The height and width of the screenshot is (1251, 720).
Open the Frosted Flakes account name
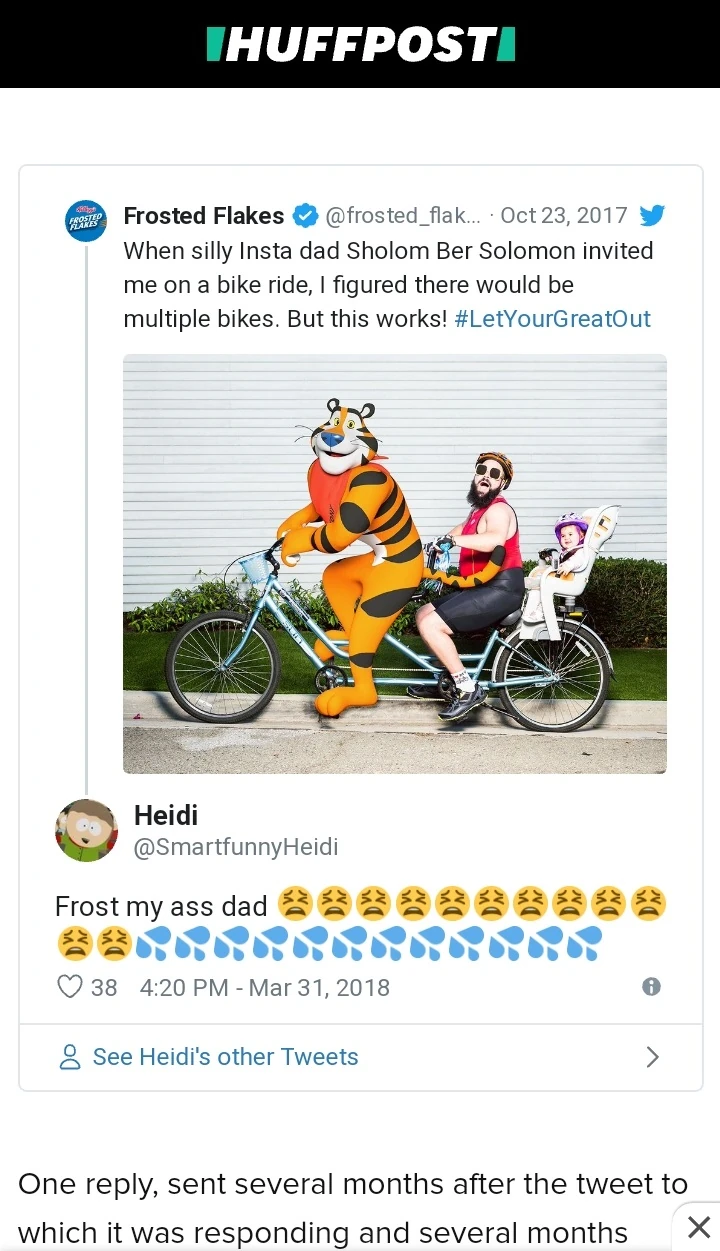point(204,216)
